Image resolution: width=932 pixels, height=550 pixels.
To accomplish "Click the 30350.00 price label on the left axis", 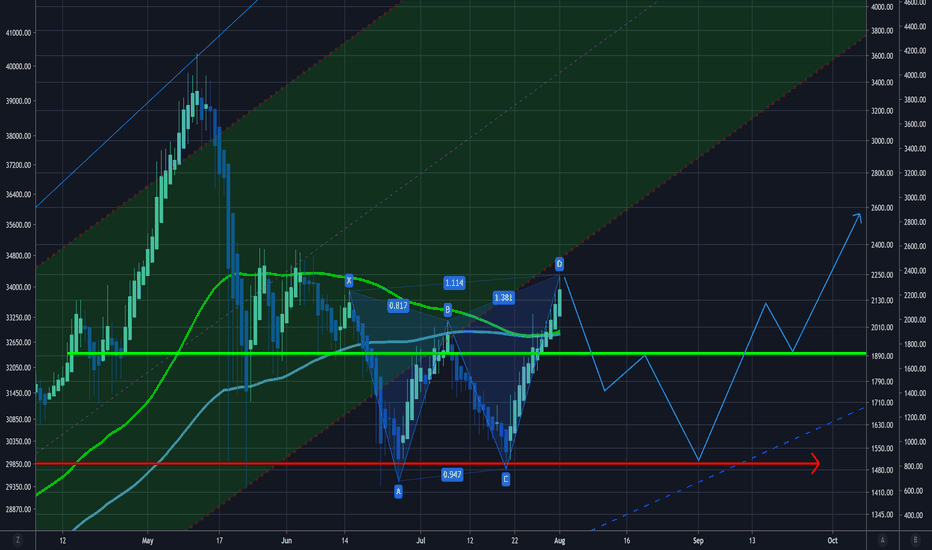I will (x=18, y=442).
